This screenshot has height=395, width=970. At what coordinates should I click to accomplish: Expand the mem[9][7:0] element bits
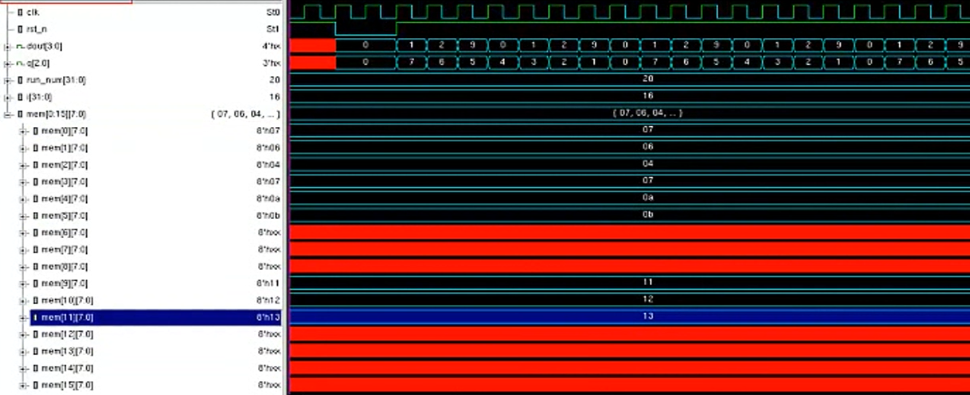(24, 284)
